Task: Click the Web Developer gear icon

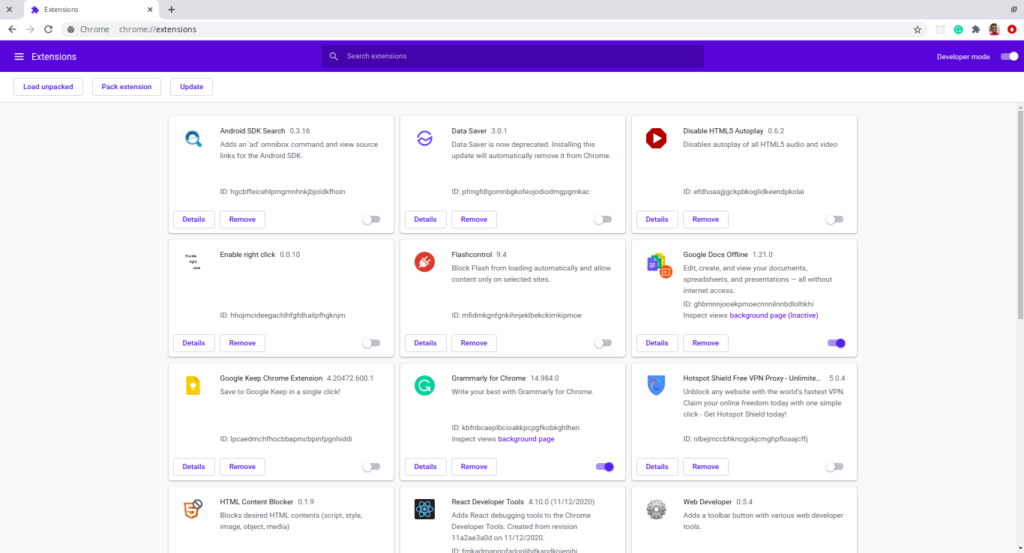Action: (x=656, y=509)
